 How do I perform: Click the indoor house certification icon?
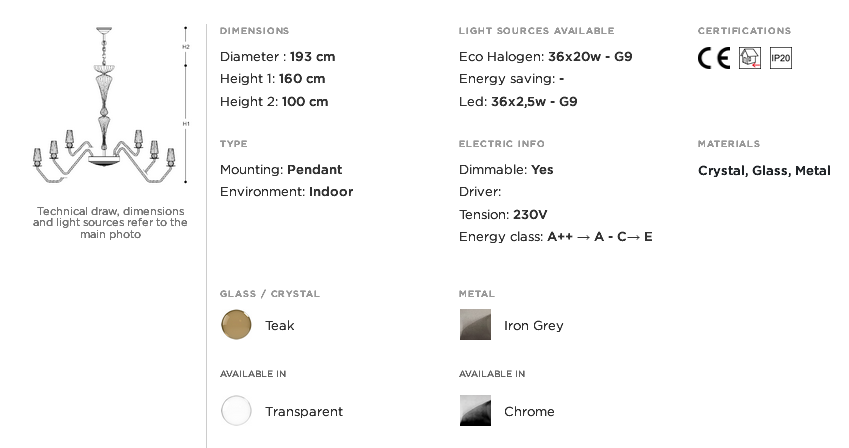(750, 58)
